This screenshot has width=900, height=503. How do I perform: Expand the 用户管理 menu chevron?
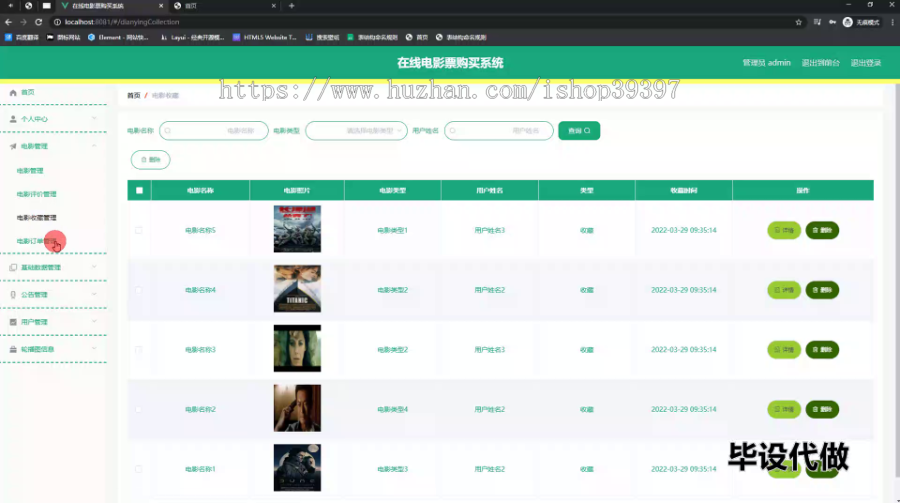tap(94, 322)
